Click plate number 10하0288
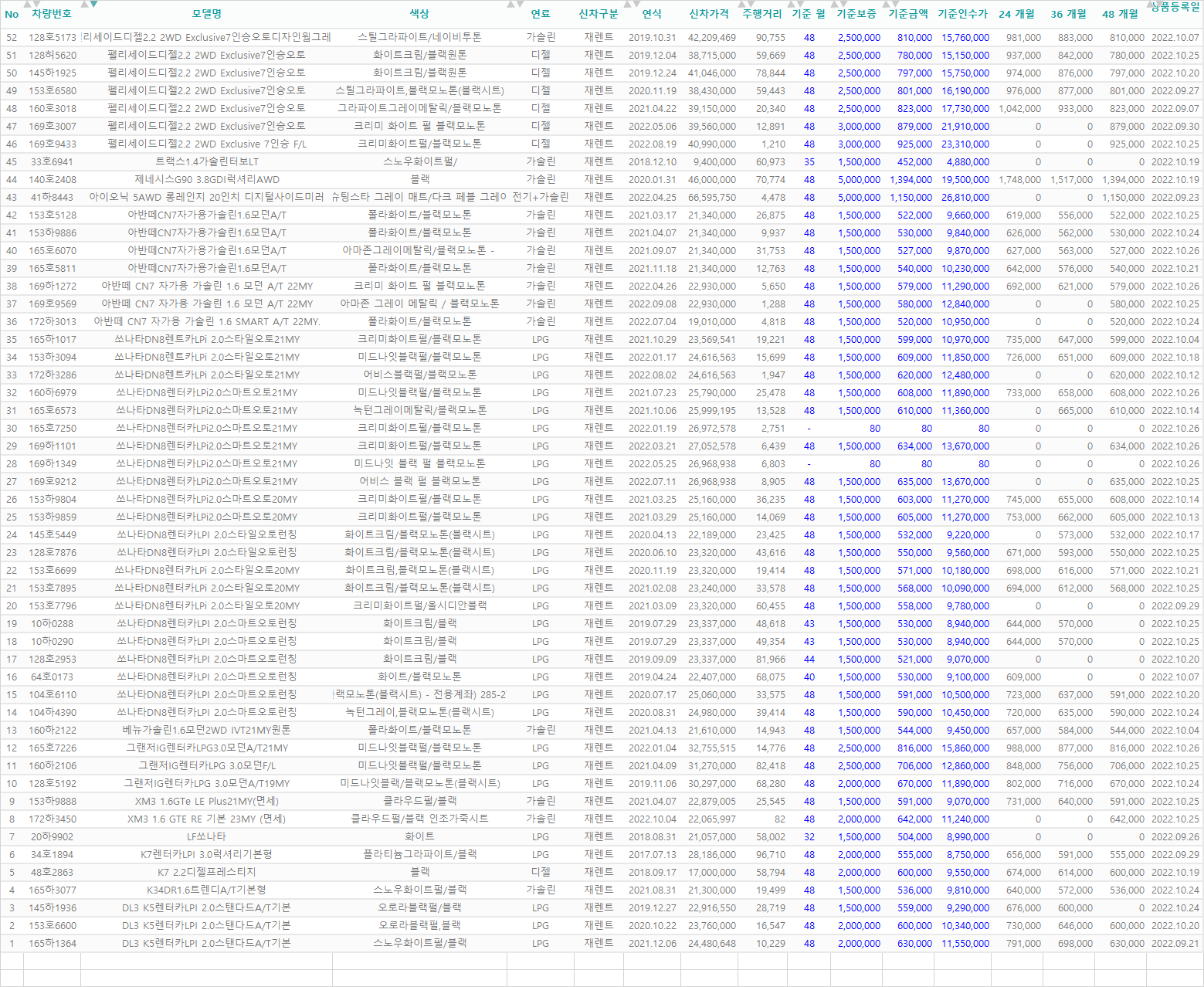Image resolution: width=1204 pixels, height=987 pixels. 53,624
